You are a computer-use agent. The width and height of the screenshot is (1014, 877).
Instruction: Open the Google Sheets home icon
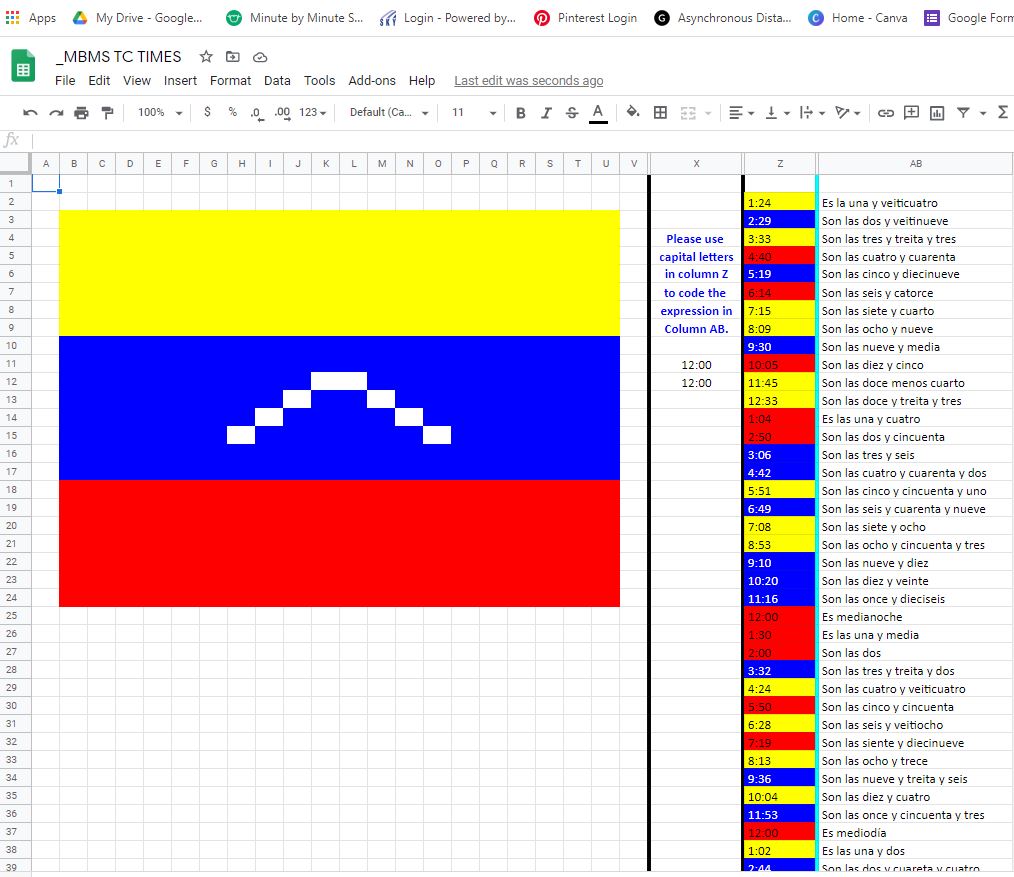pos(23,66)
